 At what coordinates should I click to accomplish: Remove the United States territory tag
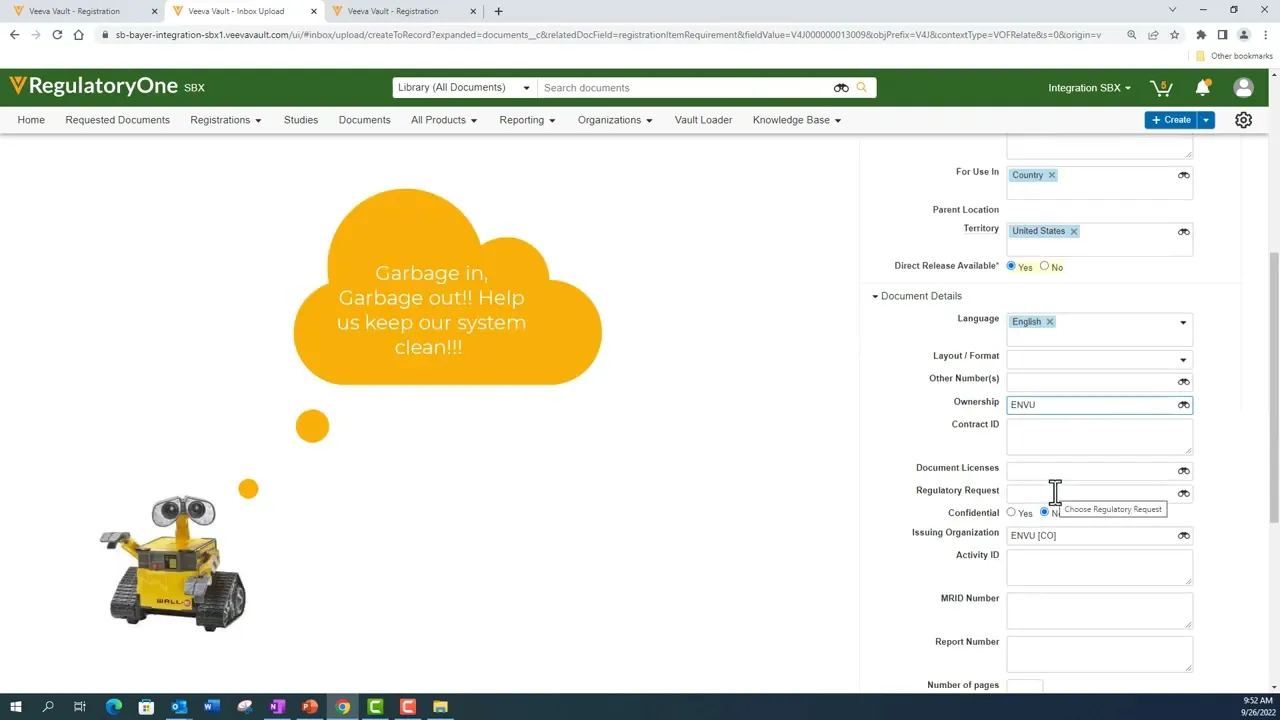pyautogui.click(x=1073, y=231)
